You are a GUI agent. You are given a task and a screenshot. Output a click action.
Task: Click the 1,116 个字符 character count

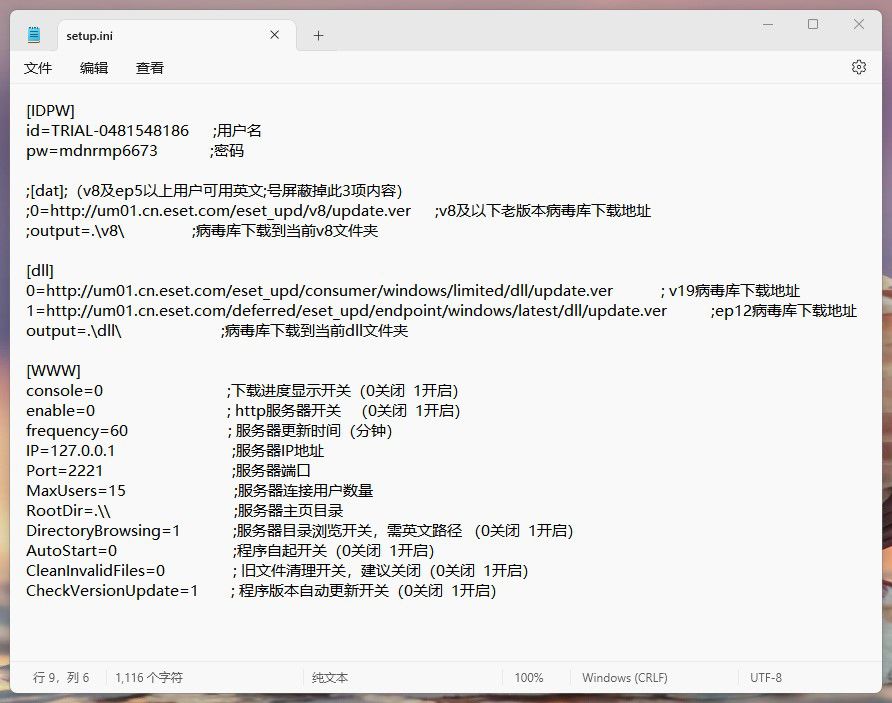pyautogui.click(x=149, y=677)
